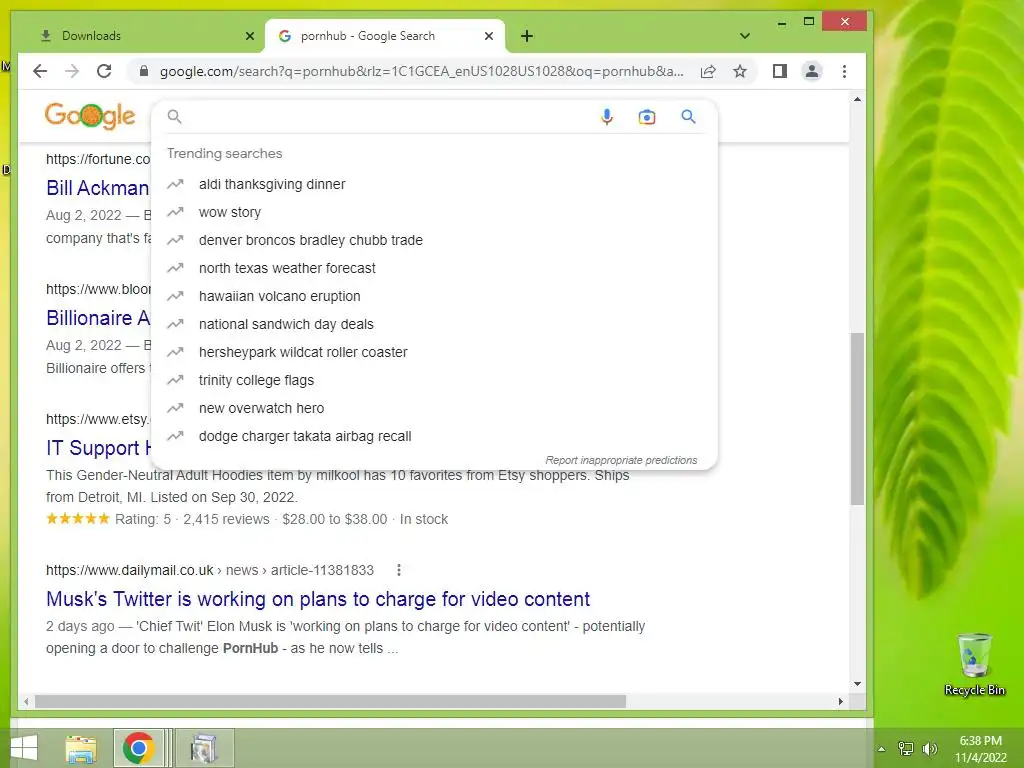The height and width of the screenshot is (768, 1024).
Task: Click the scroll-right arrow of horizontal scrollbar
Action: (840, 701)
